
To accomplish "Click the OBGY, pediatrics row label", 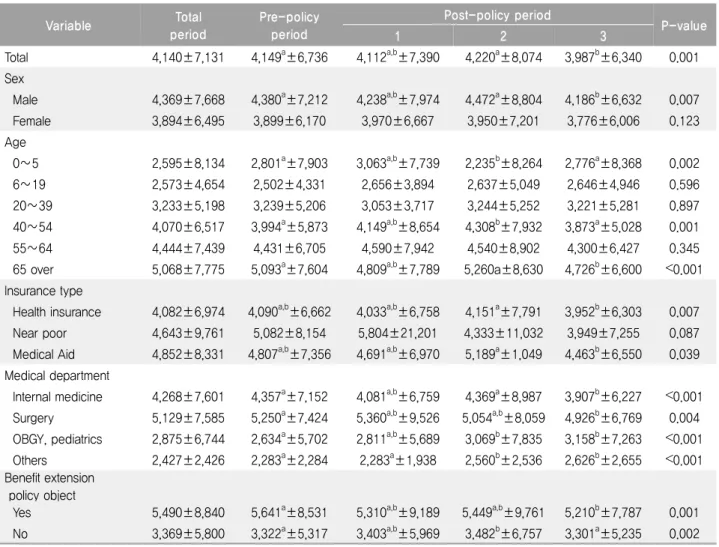I will [57, 439].
